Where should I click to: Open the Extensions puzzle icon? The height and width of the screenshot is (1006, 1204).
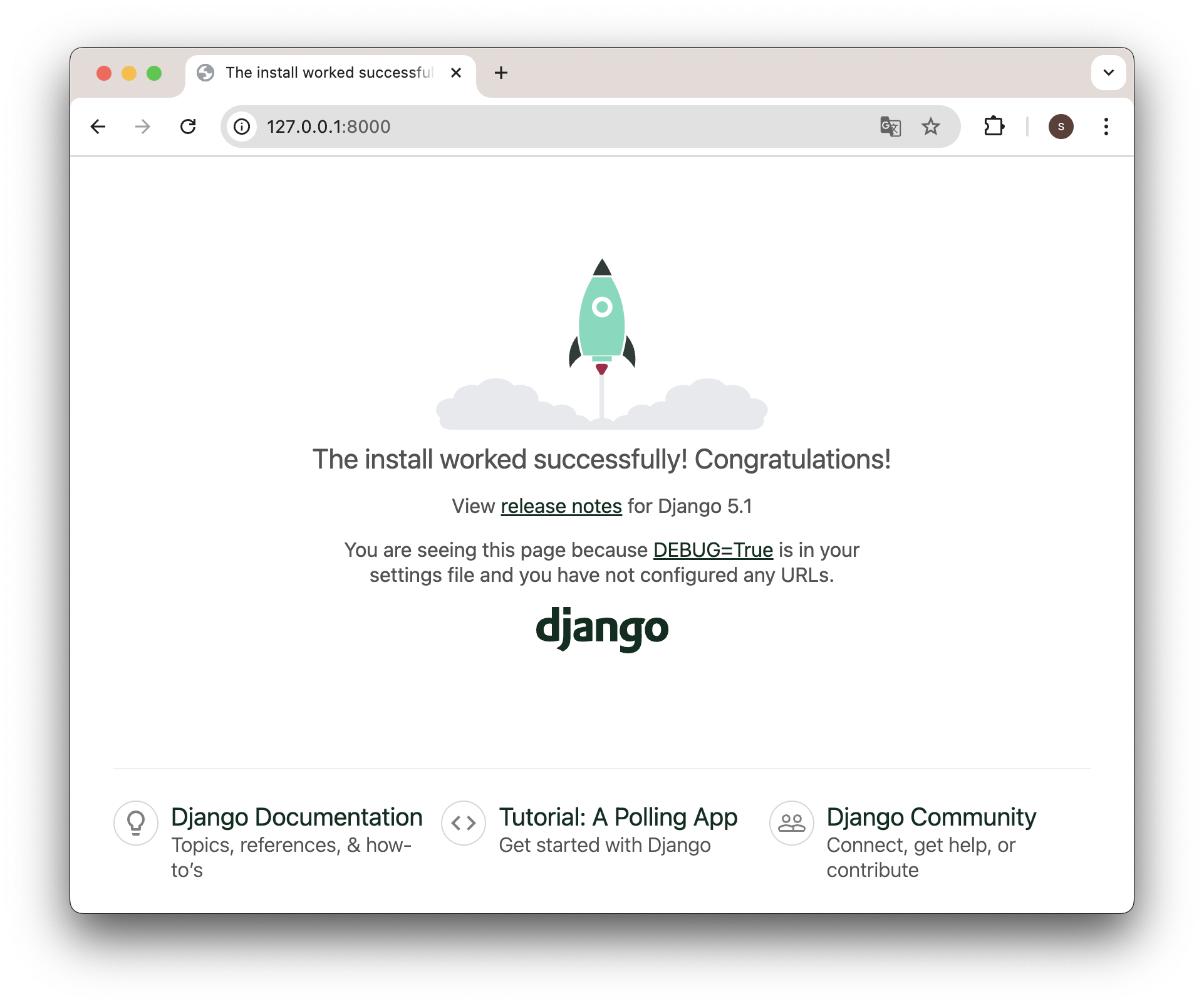(994, 127)
